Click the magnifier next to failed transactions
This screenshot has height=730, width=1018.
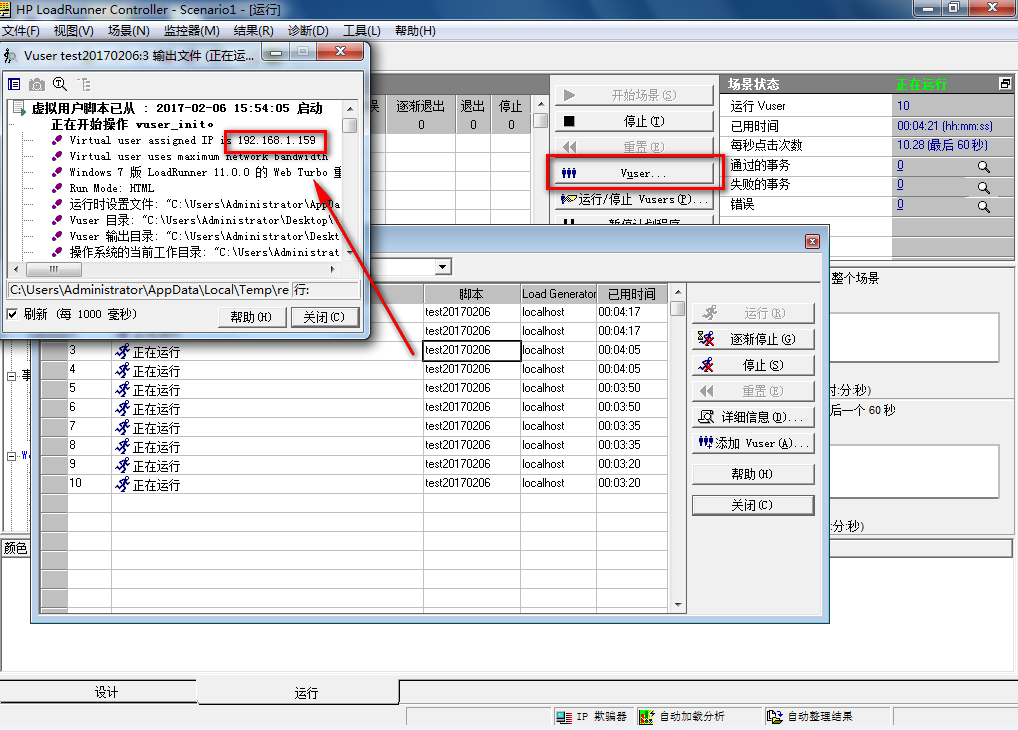click(x=984, y=188)
